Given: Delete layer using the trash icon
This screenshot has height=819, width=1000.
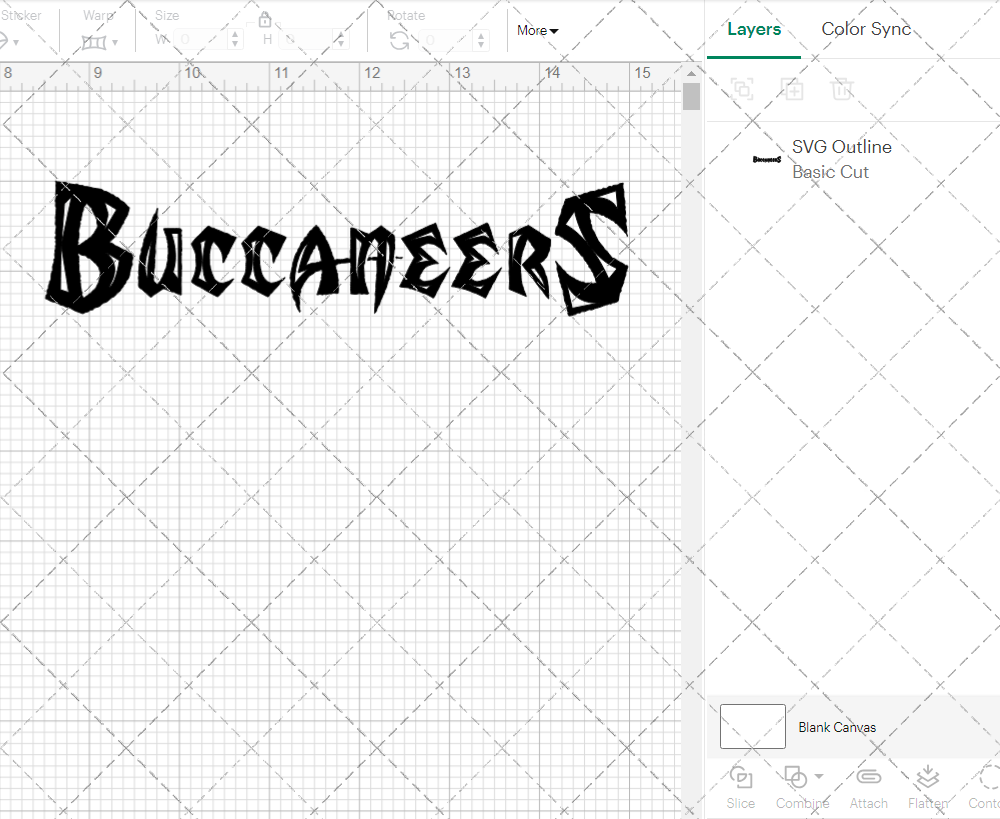Looking at the screenshot, I should [x=842, y=89].
